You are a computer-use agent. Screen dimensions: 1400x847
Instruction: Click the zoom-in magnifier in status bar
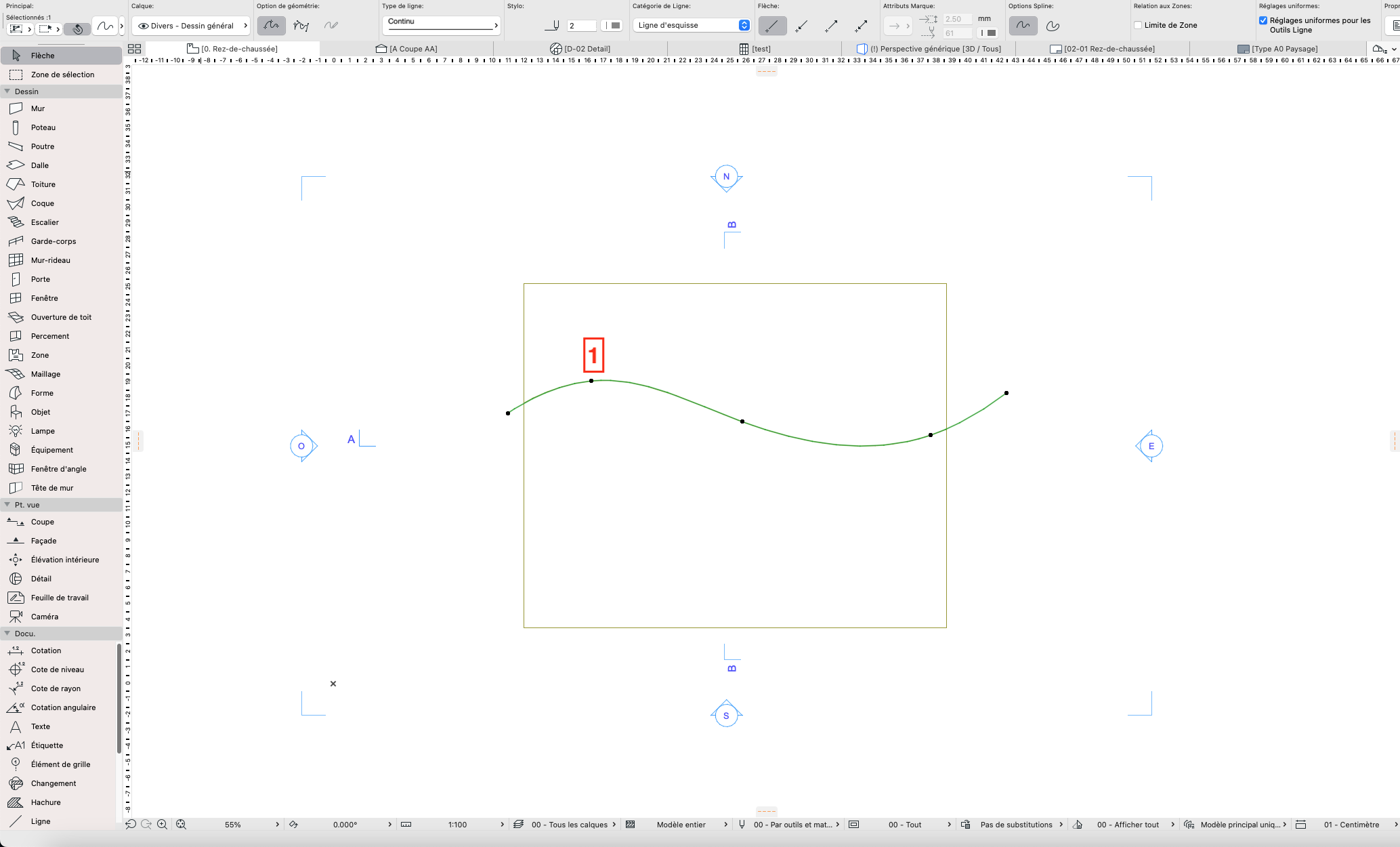point(163,825)
